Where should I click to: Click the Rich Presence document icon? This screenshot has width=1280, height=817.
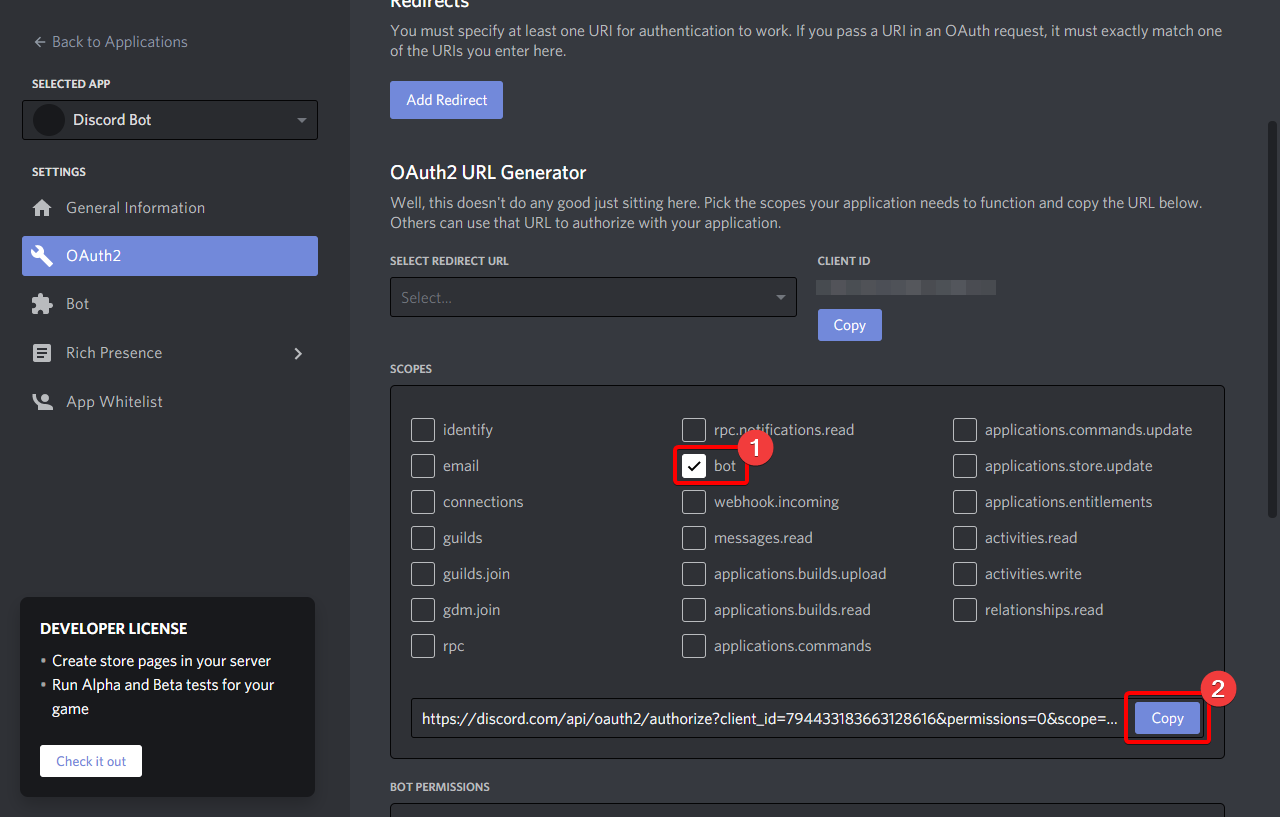coord(42,353)
